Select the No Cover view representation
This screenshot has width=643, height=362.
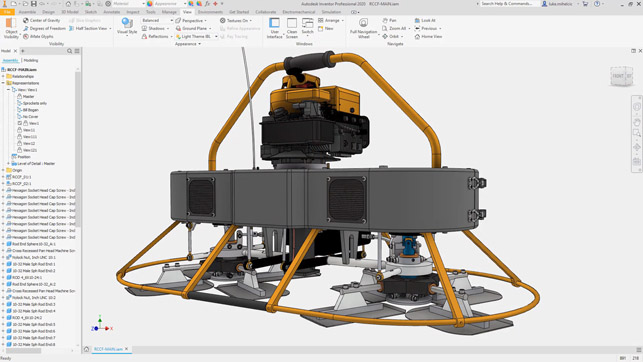(x=27, y=116)
